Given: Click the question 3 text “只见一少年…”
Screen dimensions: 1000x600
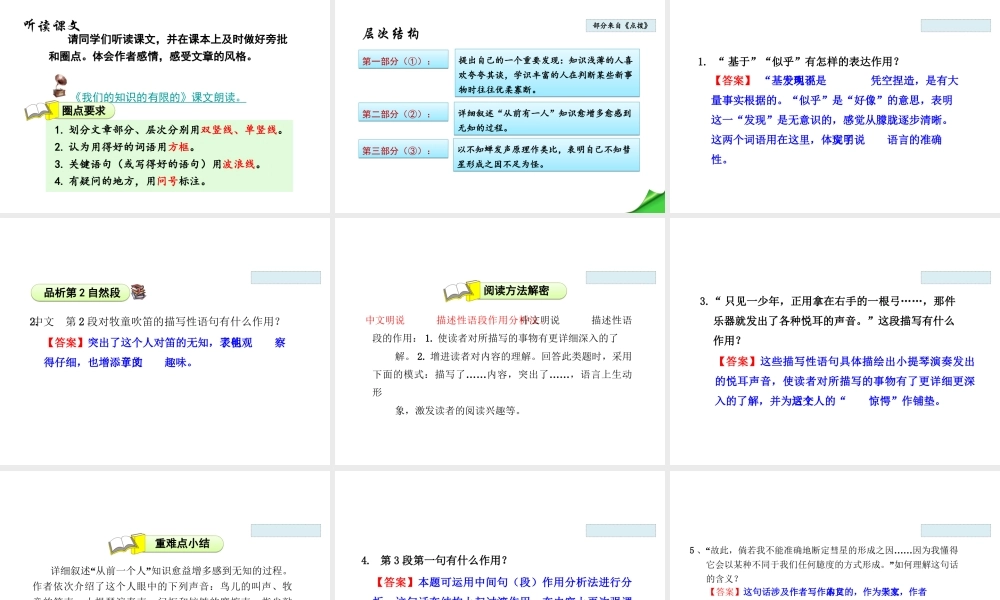Looking at the screenshot, I should [x=827, y=320].
